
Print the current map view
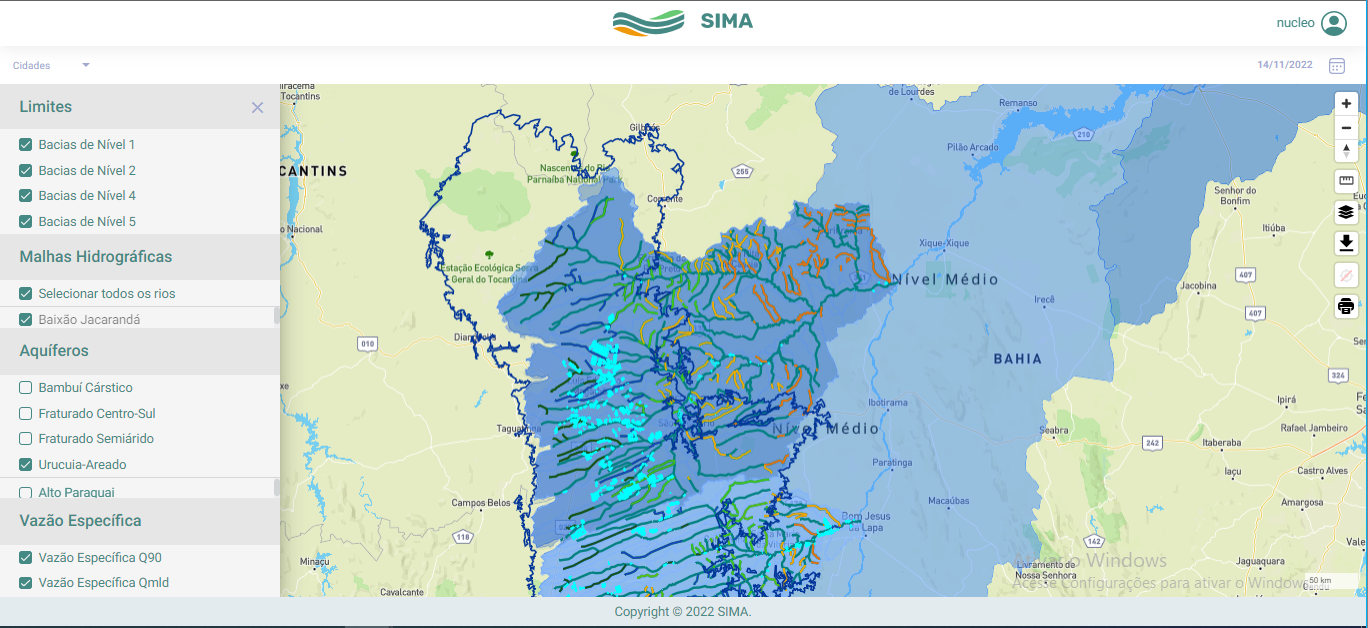[x=1346, y=306]
